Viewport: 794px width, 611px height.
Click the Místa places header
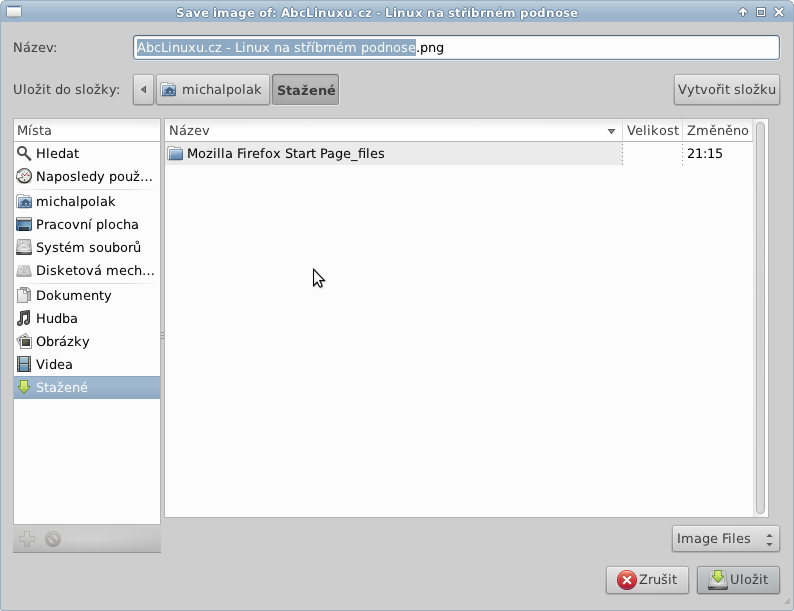click(x=87, y=130)
